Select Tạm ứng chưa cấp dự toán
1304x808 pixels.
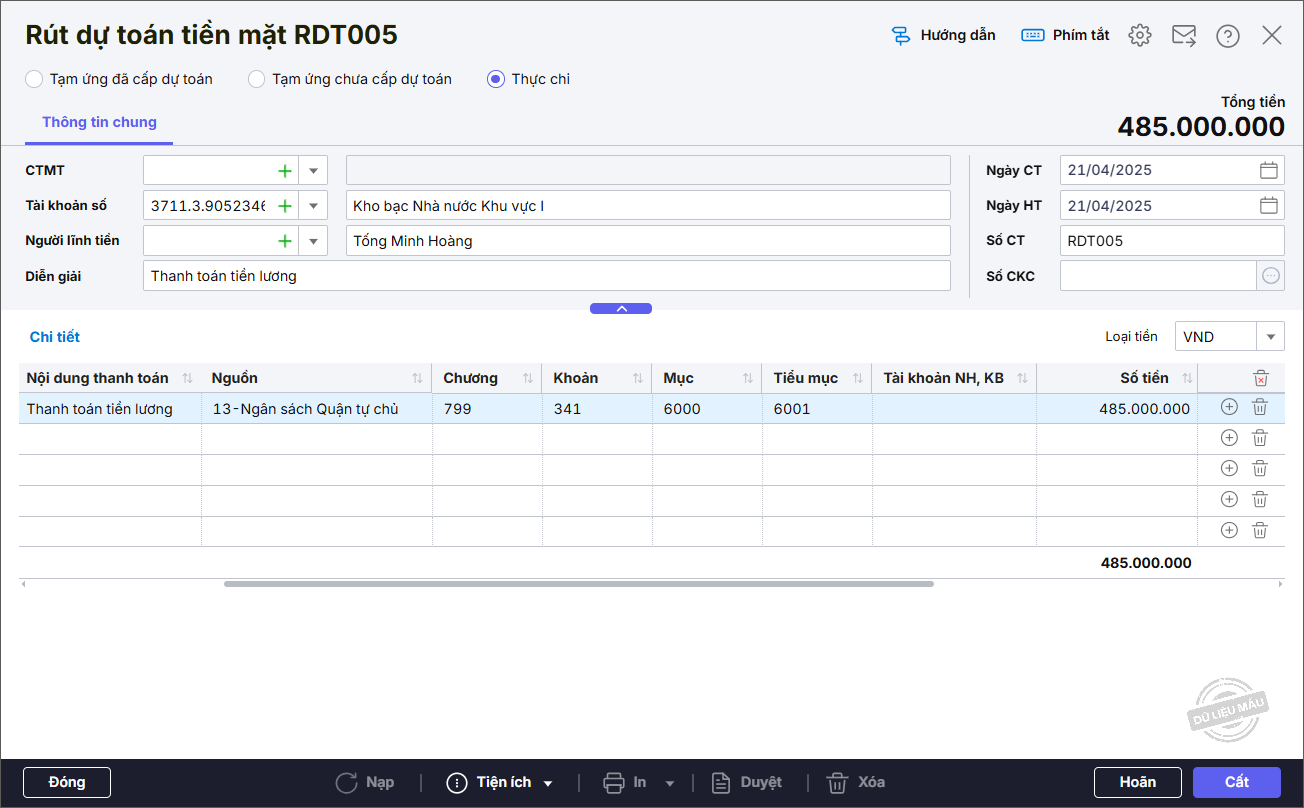click(257, 79)
